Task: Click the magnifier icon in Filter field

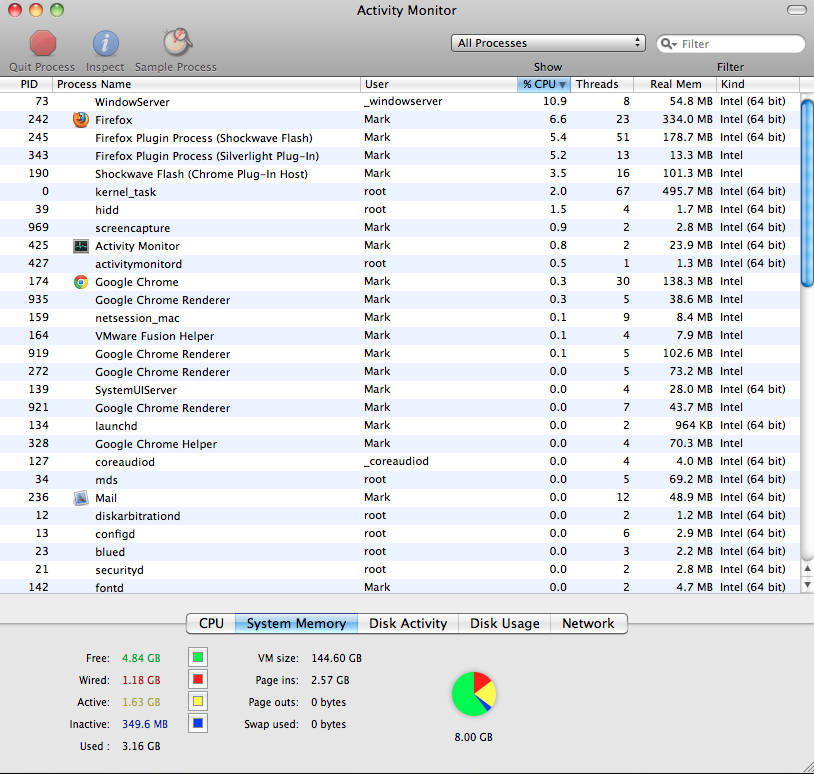Action: [x=668, y=44]
